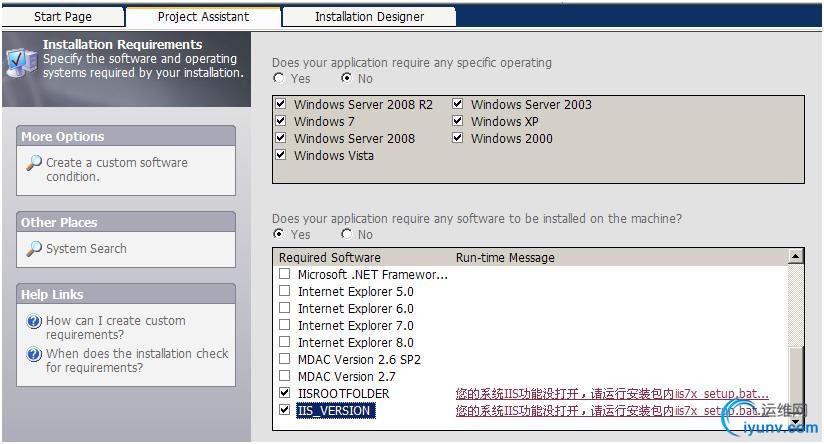Click the Run-time Message column header

pyautogui.click(x=505, y=257)
